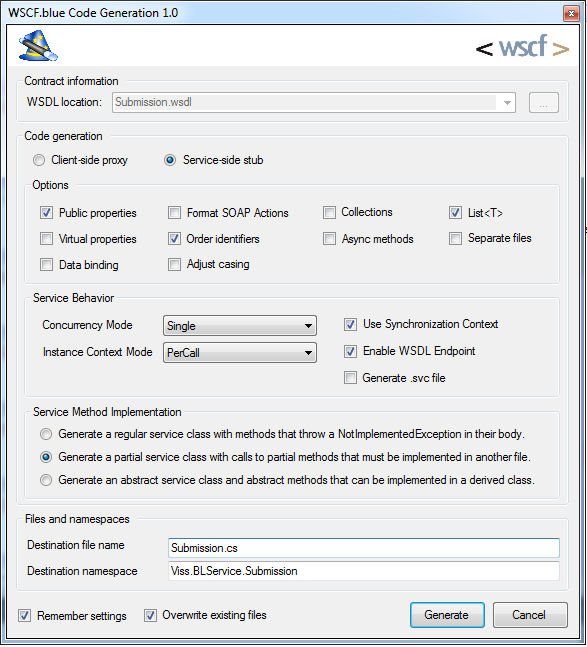
Task: Uncheck the List<T> option
Action: (x=455, y=213)
